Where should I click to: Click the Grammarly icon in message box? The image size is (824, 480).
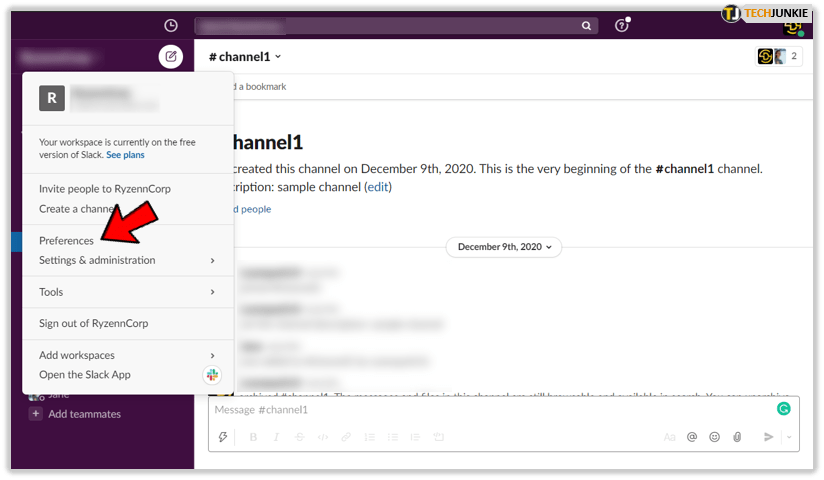784,409
